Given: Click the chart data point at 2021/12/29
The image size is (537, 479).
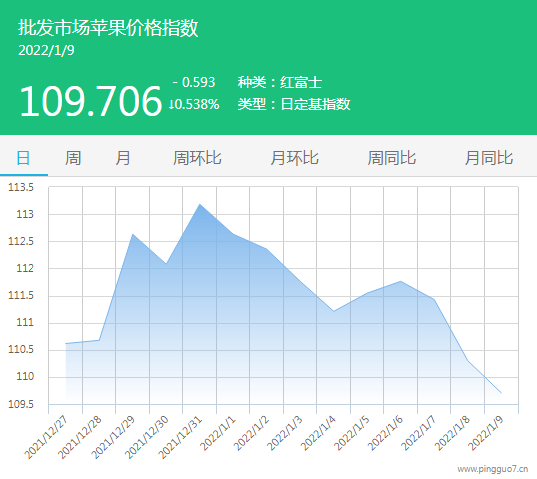Looking at the screenshot, I should coord(133,234).
